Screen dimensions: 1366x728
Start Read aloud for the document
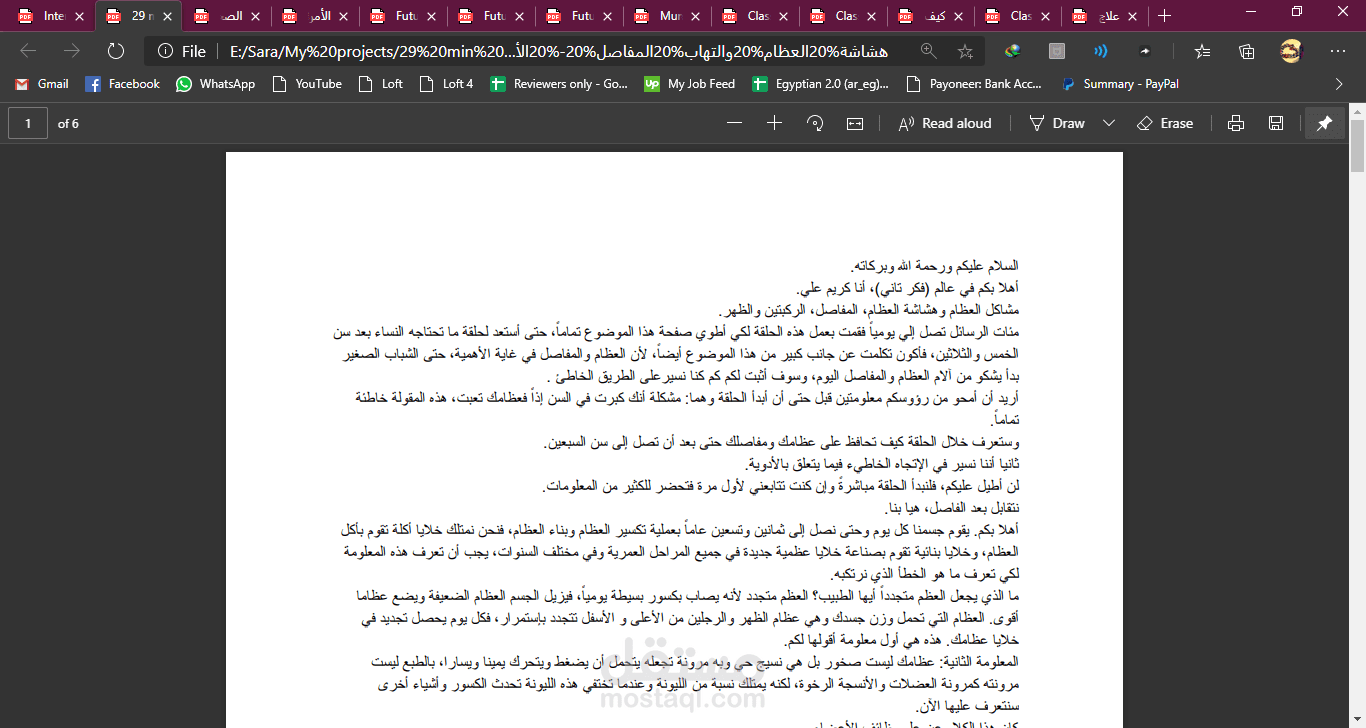pyautogui.click(x=945, y=122)
